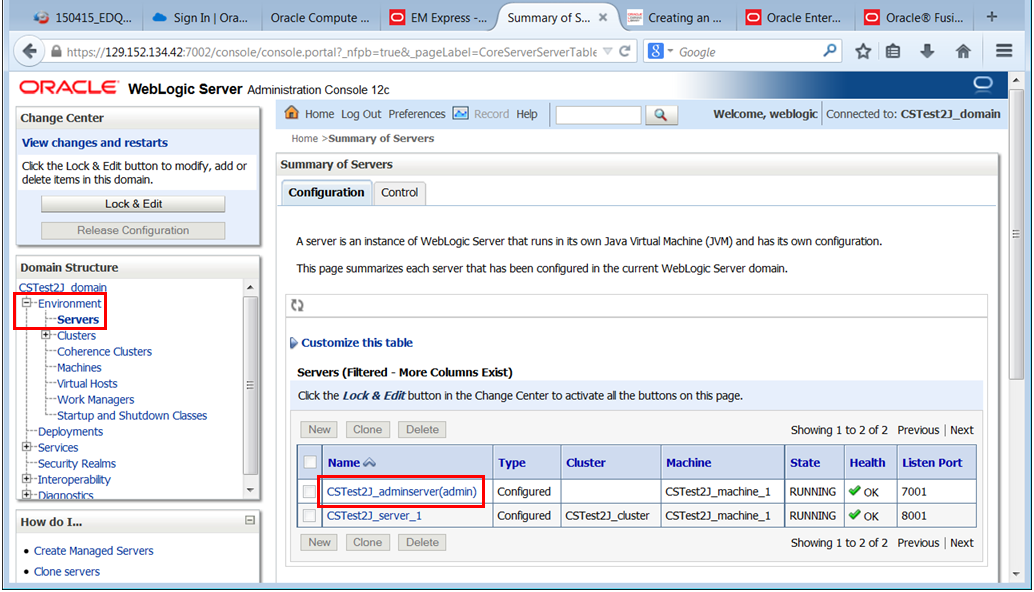
Task: Open Coherence Clusters tree item
Action: 104,351
